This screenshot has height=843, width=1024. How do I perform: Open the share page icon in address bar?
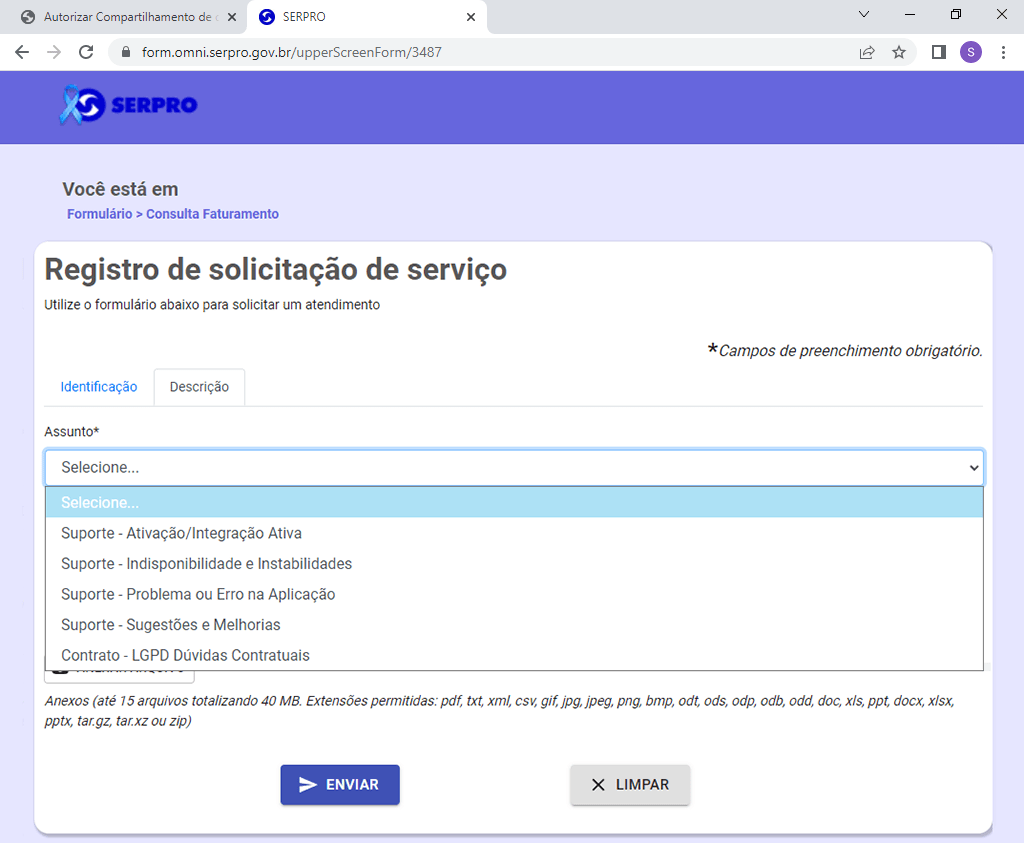coord(867,52)
